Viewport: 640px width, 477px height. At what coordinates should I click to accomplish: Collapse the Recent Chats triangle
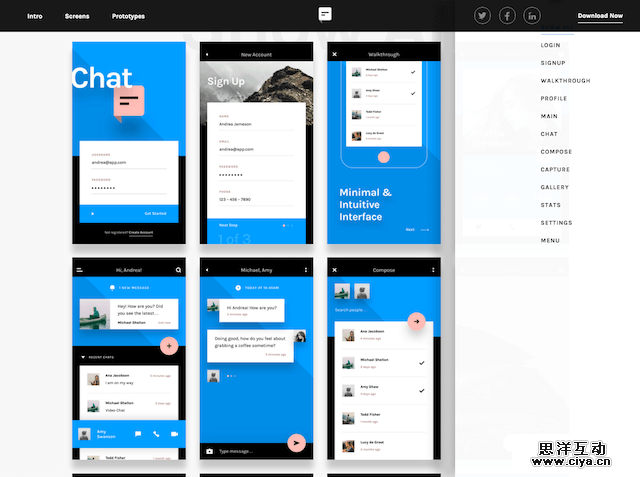(x=83, y=357)
